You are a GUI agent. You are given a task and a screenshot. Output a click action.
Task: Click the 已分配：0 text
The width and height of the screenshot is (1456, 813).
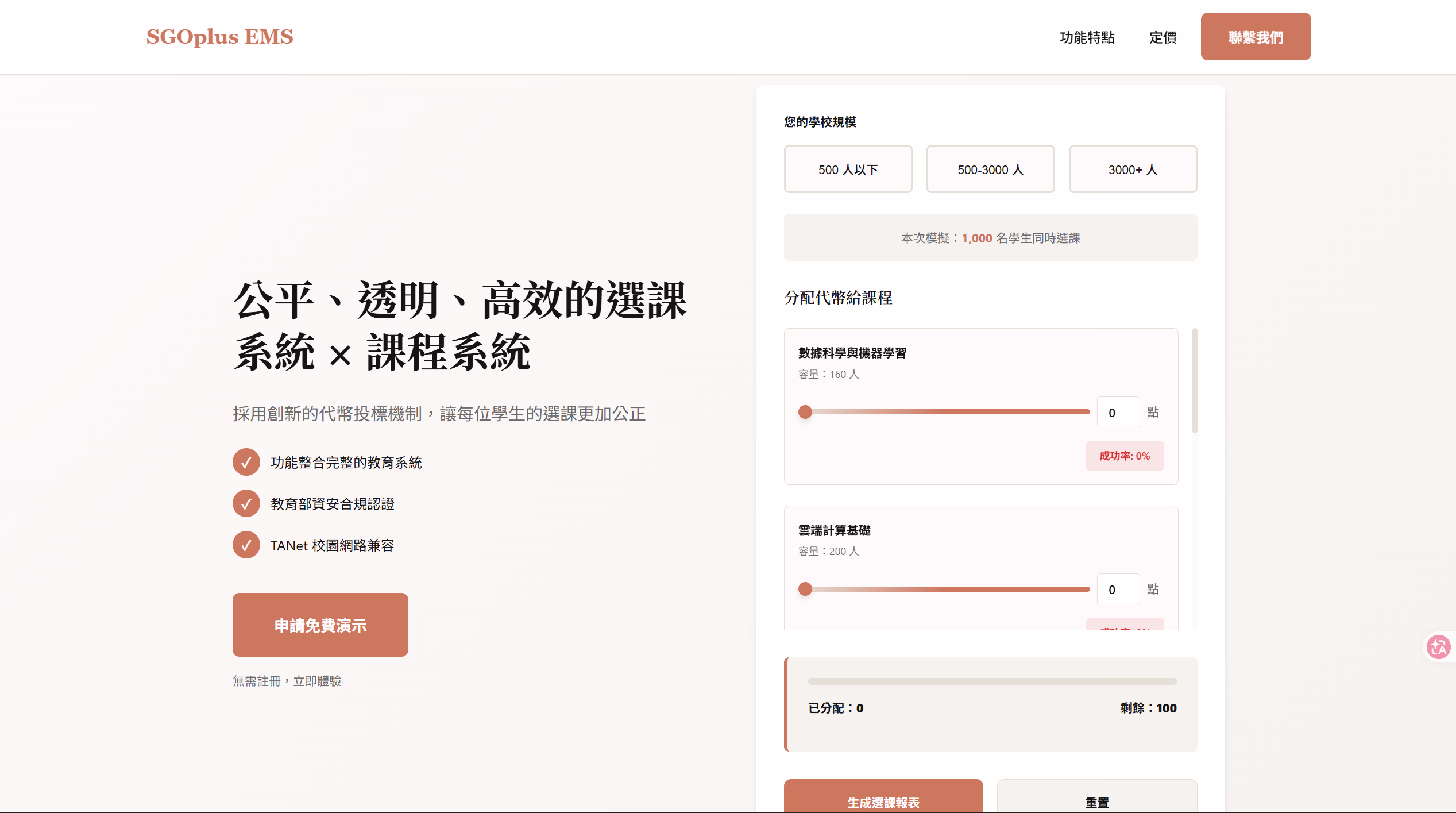pos(836,708)
